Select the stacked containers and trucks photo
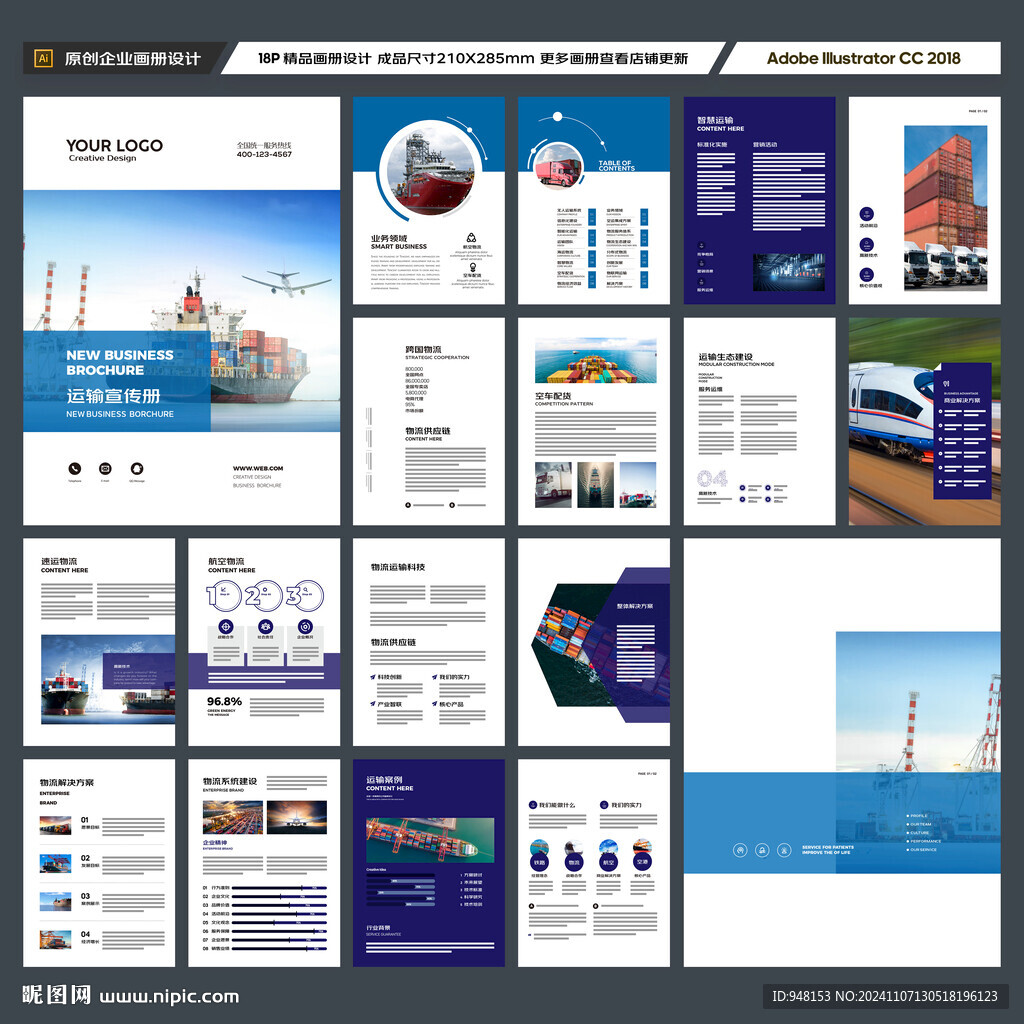The width and height of the screenshot is (1024, 1024). pos(946,208)
